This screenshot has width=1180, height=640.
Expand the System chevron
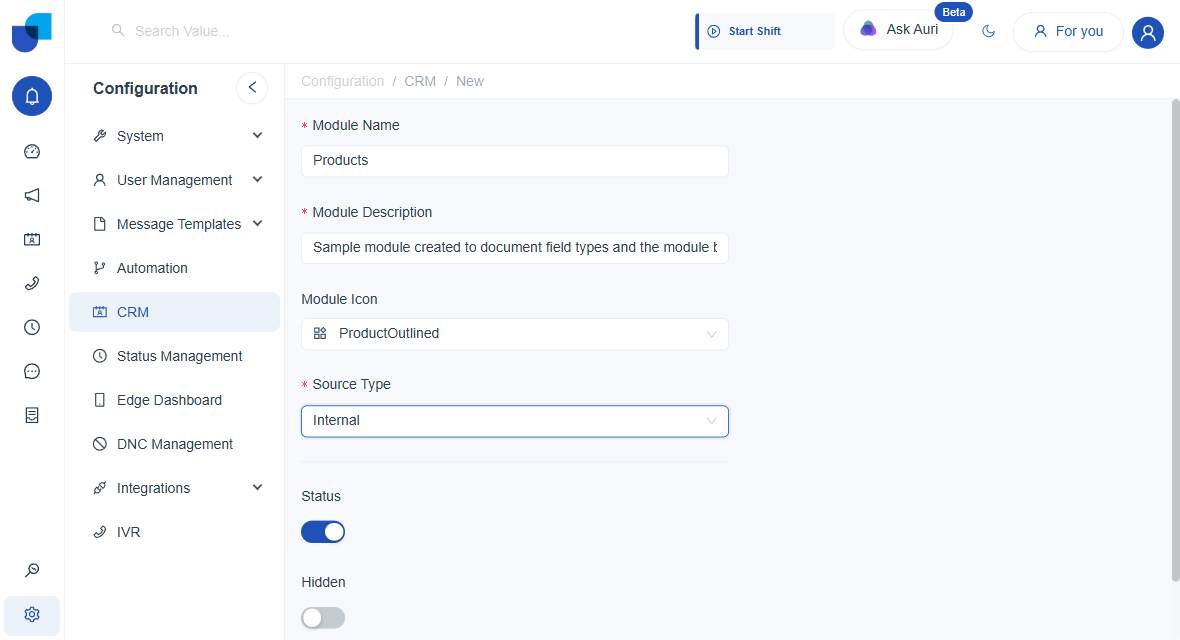pos(257,136)
